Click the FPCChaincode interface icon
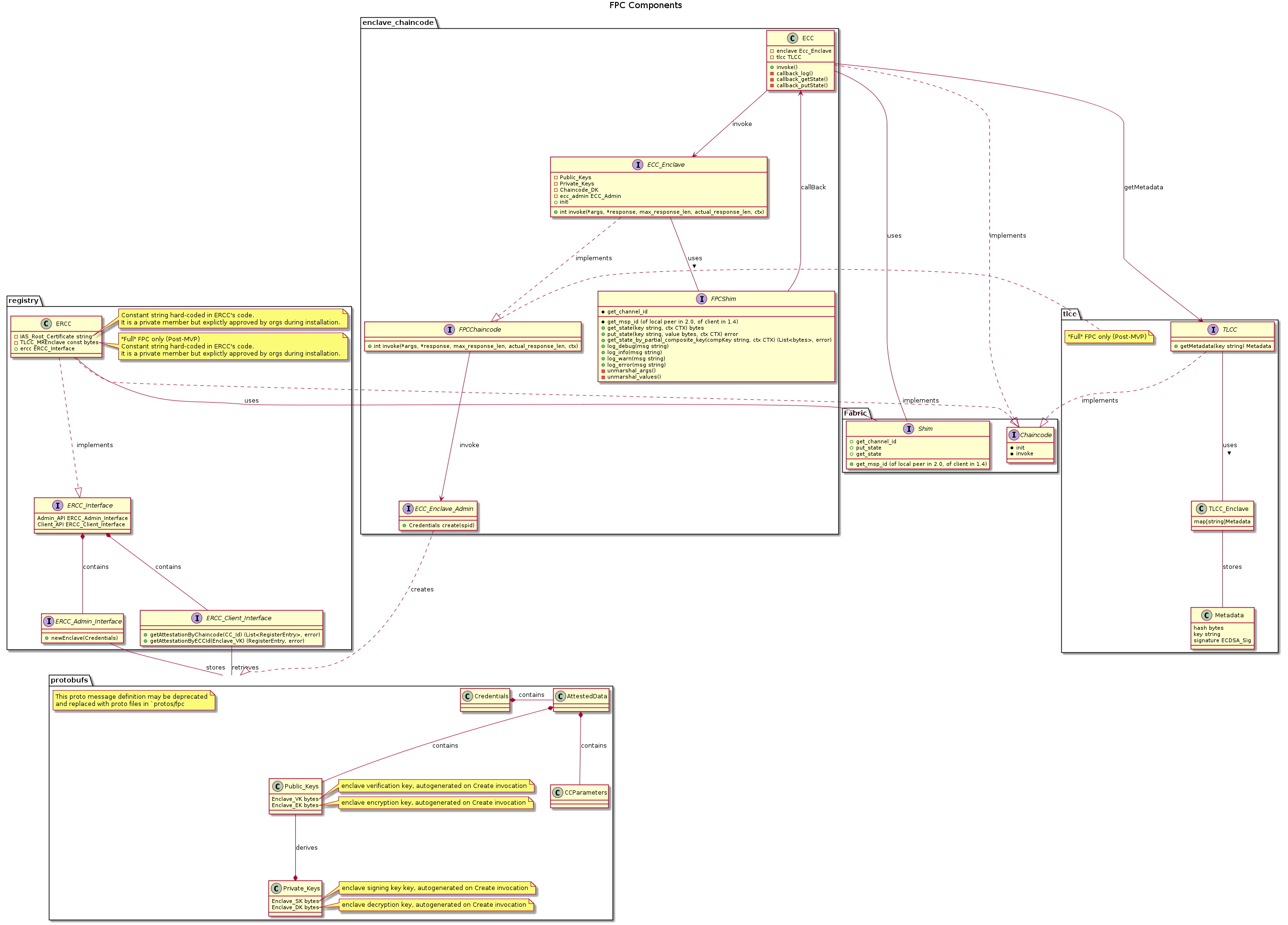This screenshot has width=1288, height=925. (449, 329)
